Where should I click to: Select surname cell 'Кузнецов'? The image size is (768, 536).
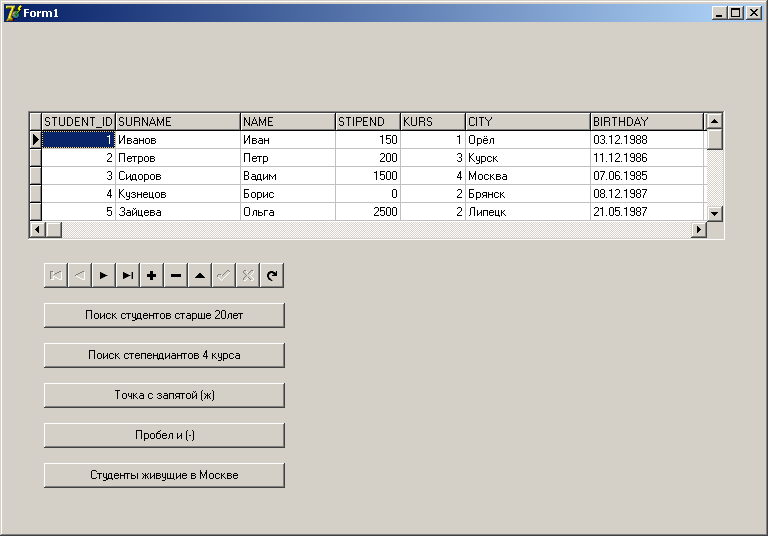click(x=178, y=194)
